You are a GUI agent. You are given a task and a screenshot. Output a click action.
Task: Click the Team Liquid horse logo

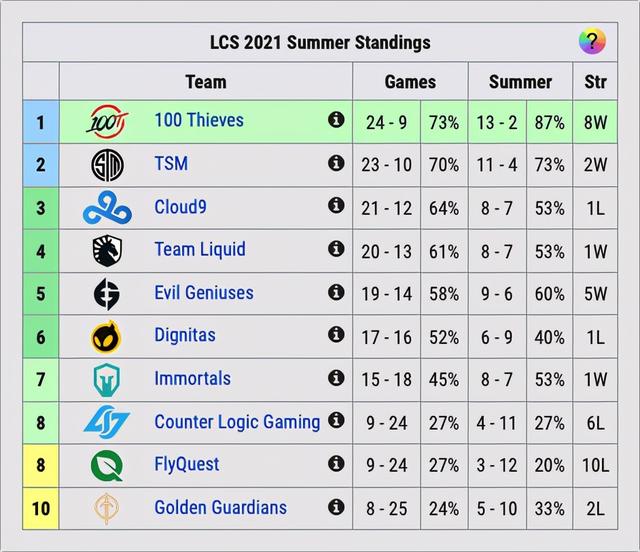point(107,251)
